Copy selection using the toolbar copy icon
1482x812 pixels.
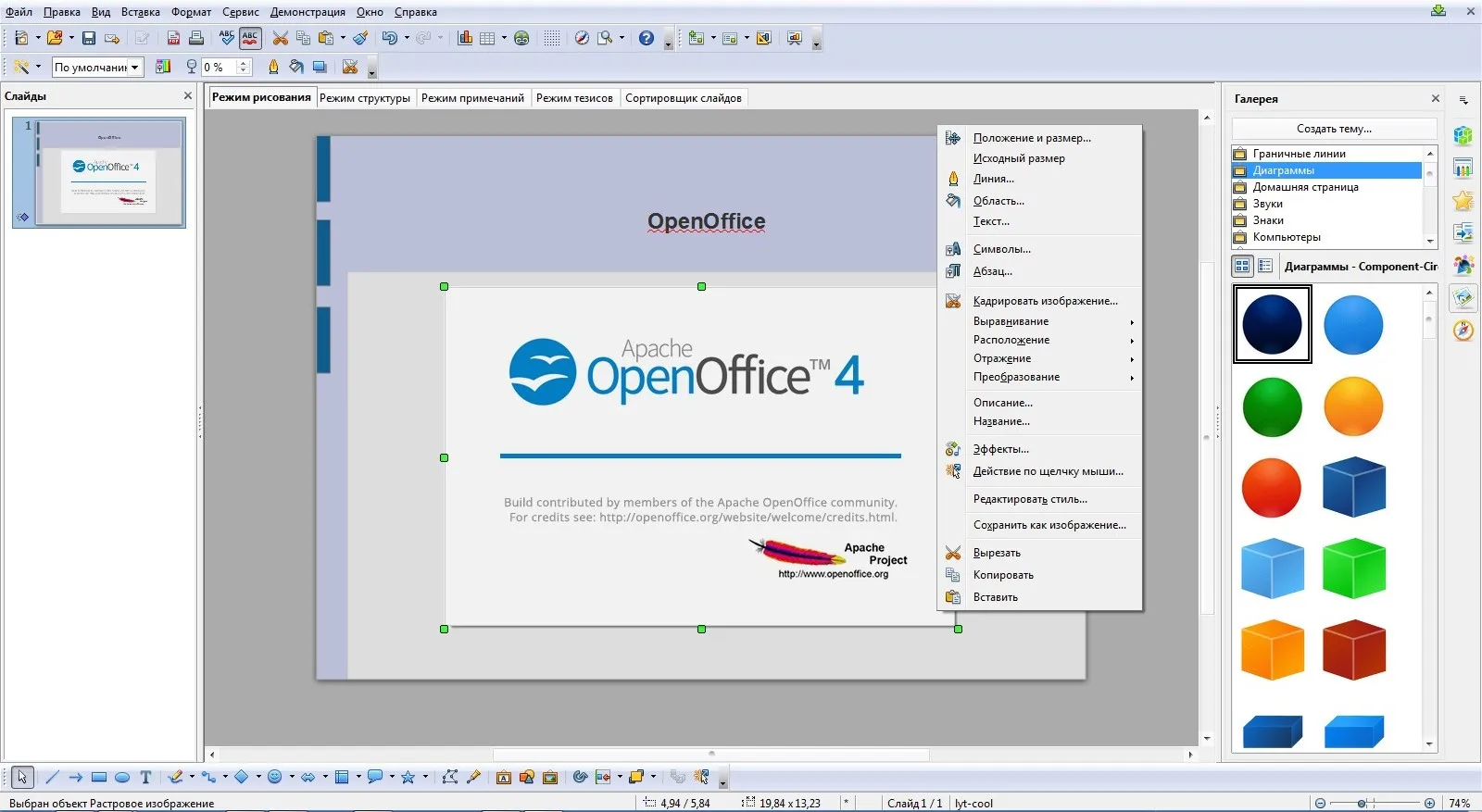click(x=303, y=38)
